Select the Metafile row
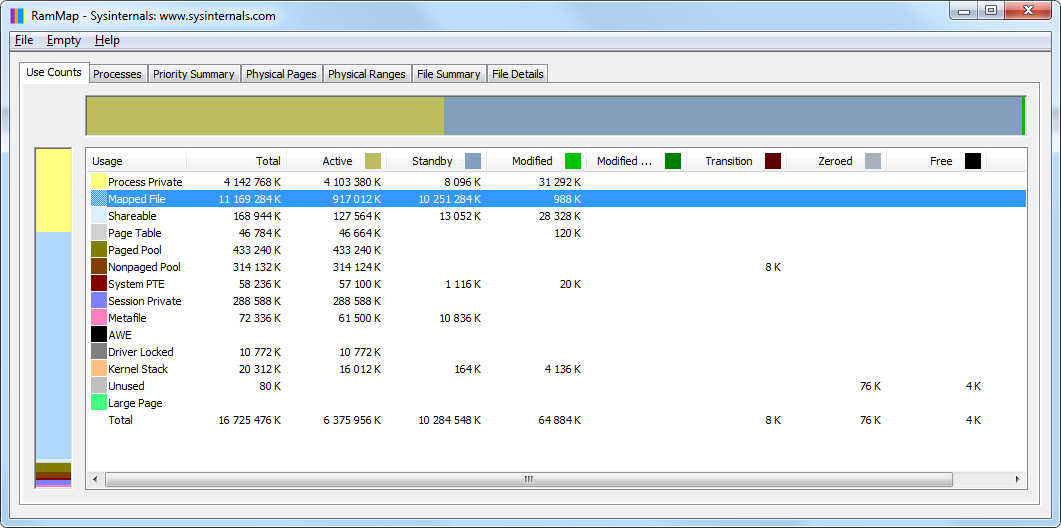The height and width of the screenshot is (528, 1061). (558, 317)
